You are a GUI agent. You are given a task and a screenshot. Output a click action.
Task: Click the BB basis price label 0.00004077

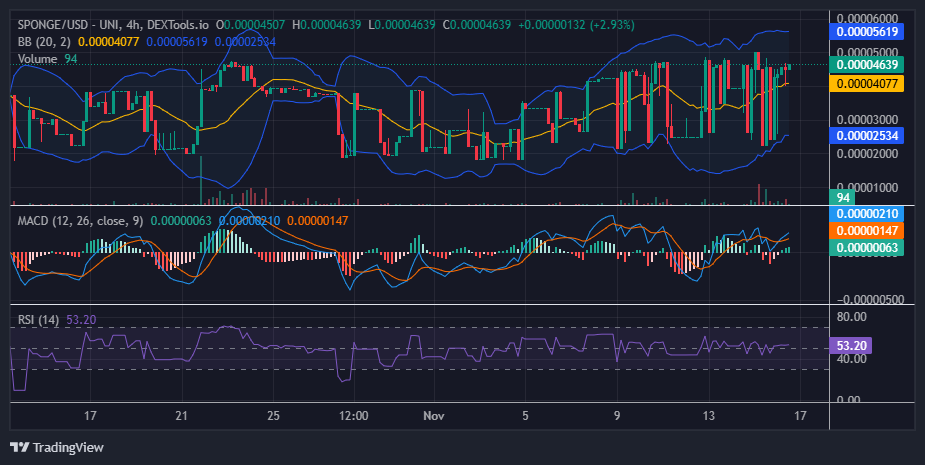click(x=867, y=84)
